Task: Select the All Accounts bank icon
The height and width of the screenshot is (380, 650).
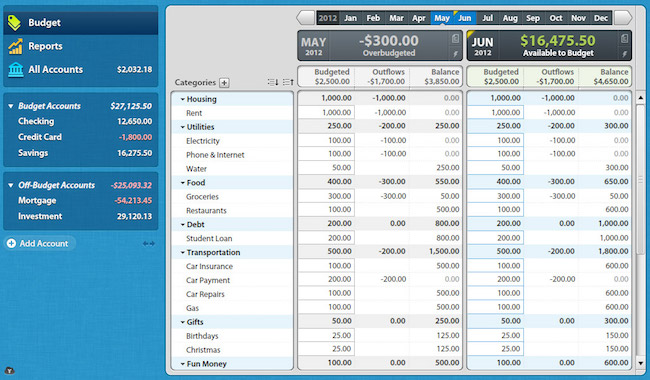Action: 15,70
